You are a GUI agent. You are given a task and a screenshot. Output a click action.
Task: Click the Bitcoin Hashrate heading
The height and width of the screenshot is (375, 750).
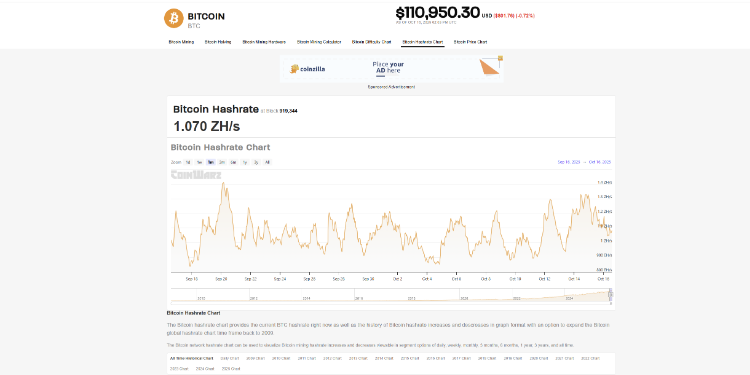point(216,109)
